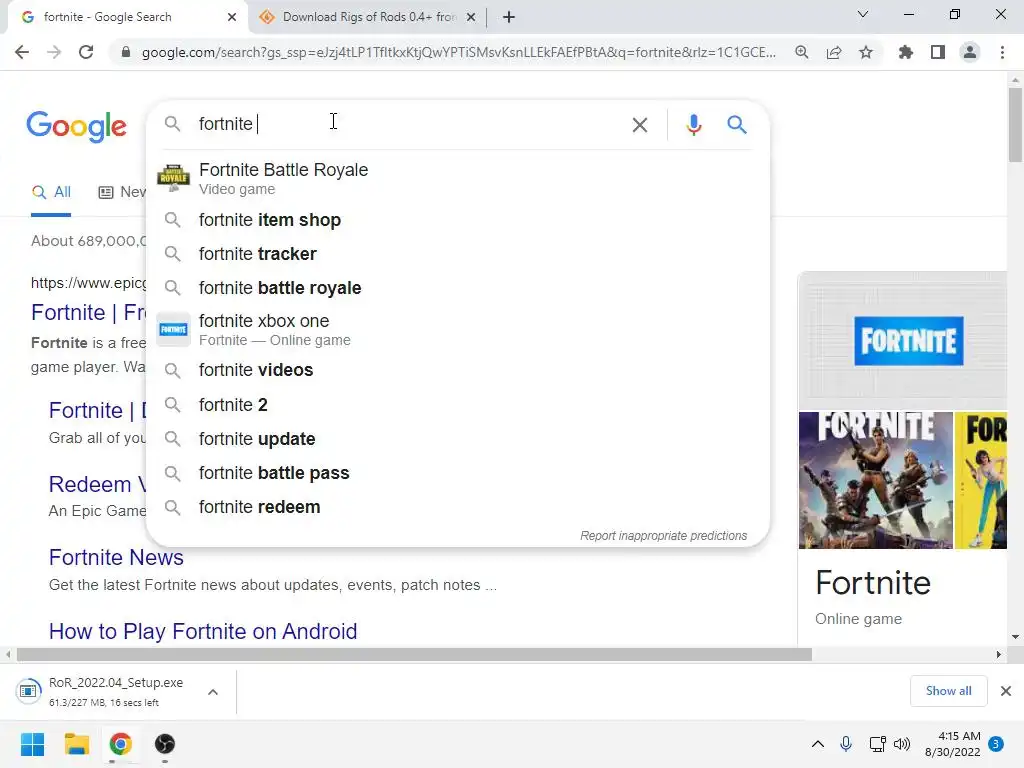The height and width of the screenshot is (768, 1024).
Task: Reload the current page
Action: coord(86,52)
